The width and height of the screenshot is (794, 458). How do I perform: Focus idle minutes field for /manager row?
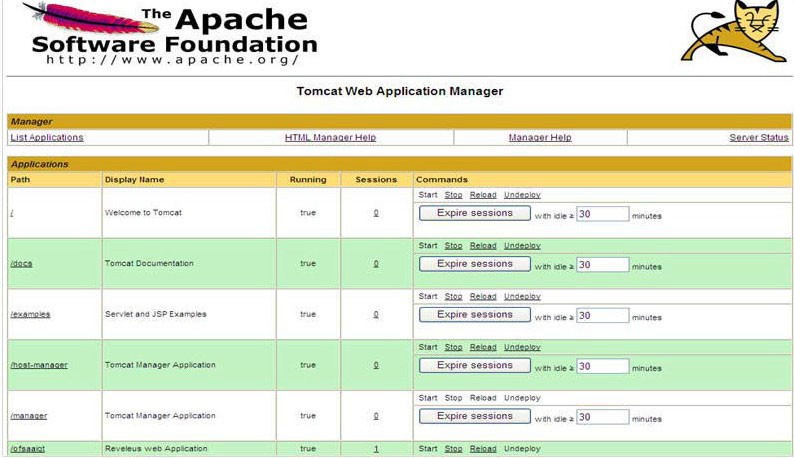pos(603,417)
